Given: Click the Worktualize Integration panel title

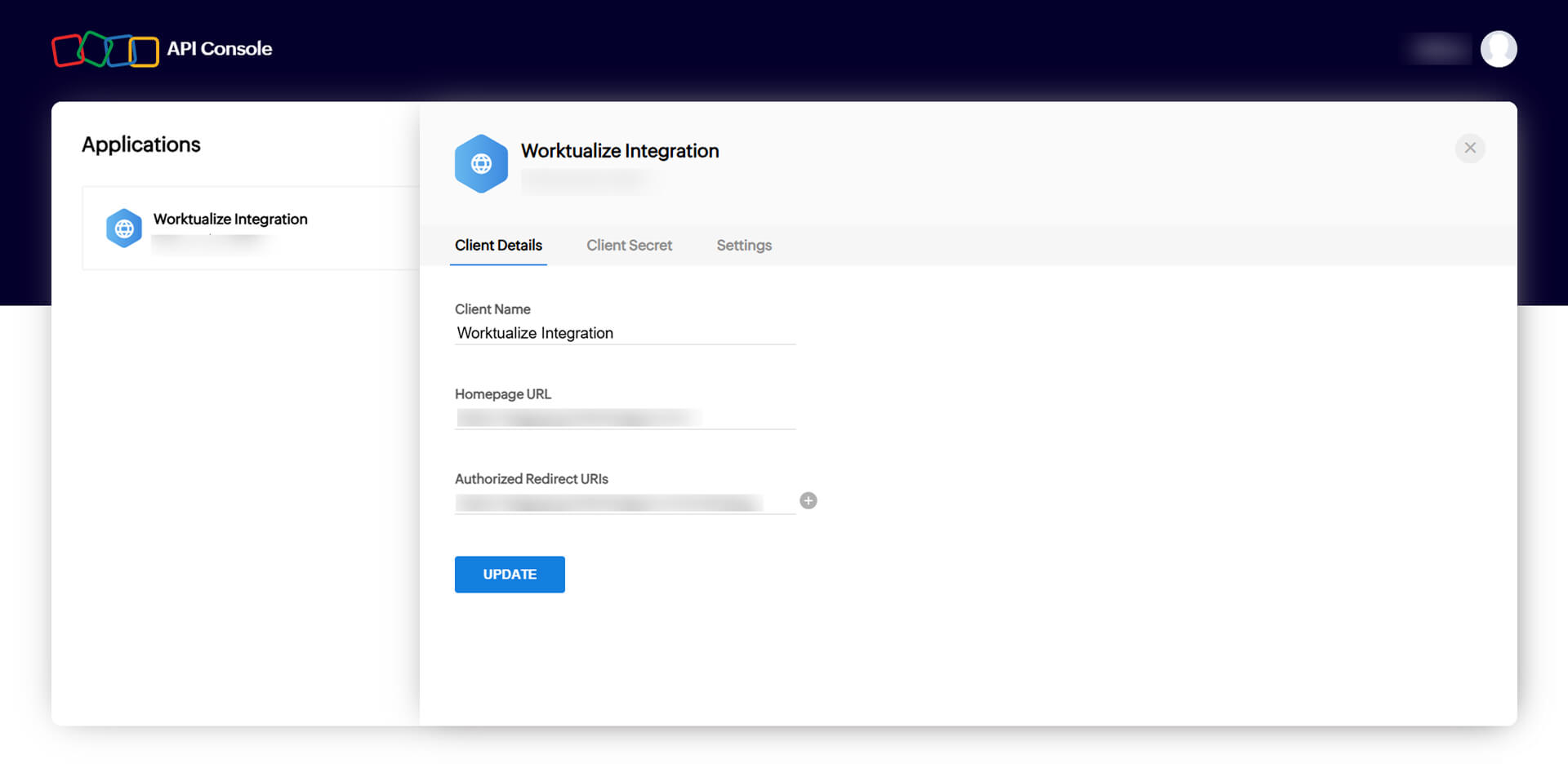Looking at the screenshot, I should (620, 150).
